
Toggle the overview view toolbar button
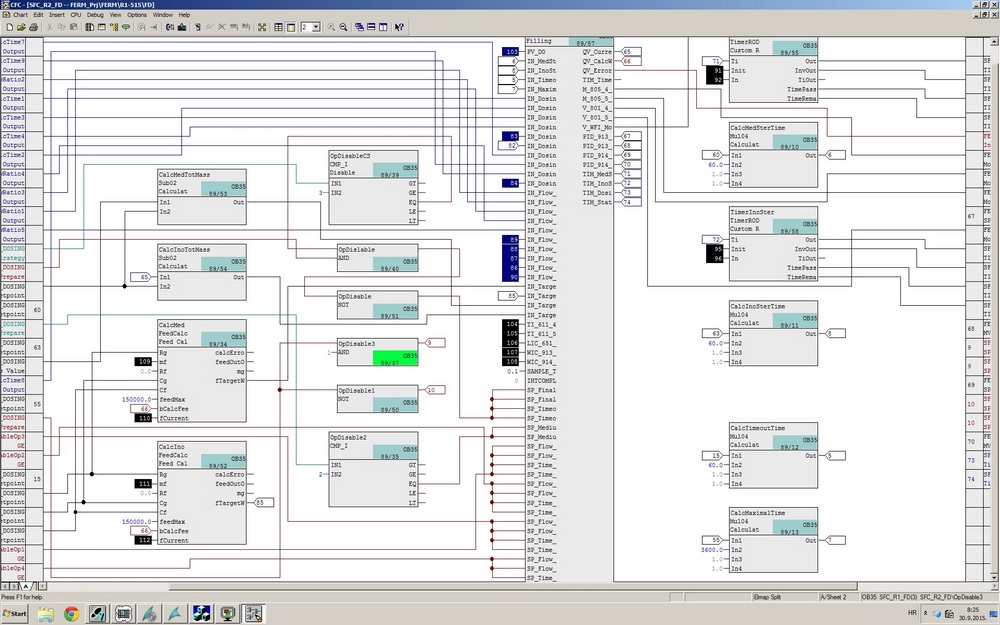point(279,27)
